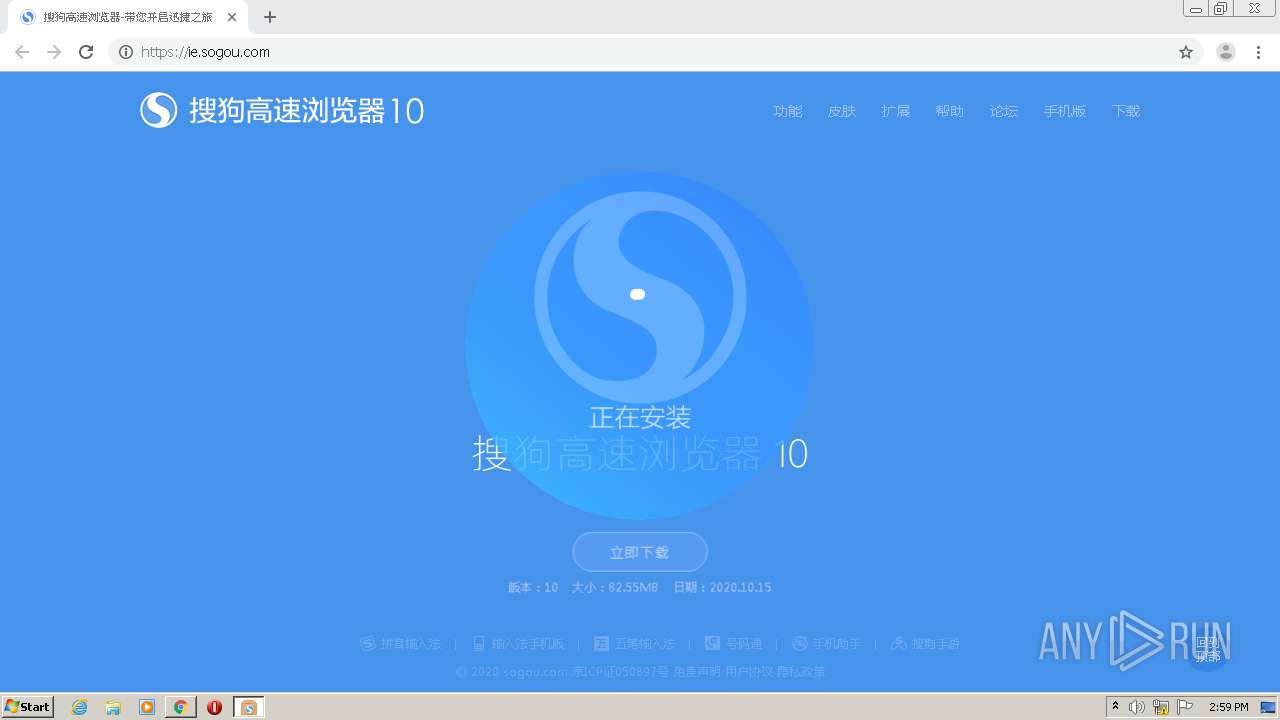Screen dimensions: 1280x720
Task: Click the 2:59 PM system clock
Action: [x=1229, y=707]
